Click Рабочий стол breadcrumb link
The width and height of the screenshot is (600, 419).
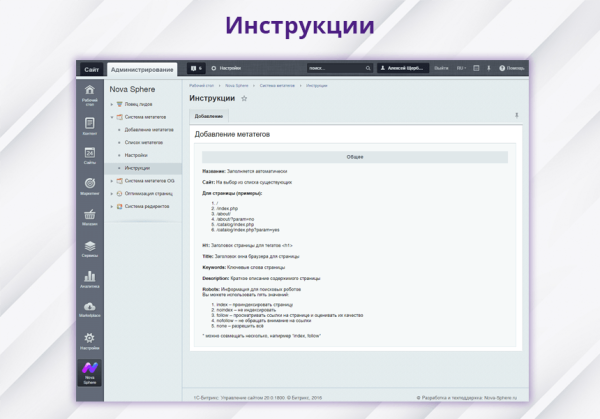tap(201, 86)
